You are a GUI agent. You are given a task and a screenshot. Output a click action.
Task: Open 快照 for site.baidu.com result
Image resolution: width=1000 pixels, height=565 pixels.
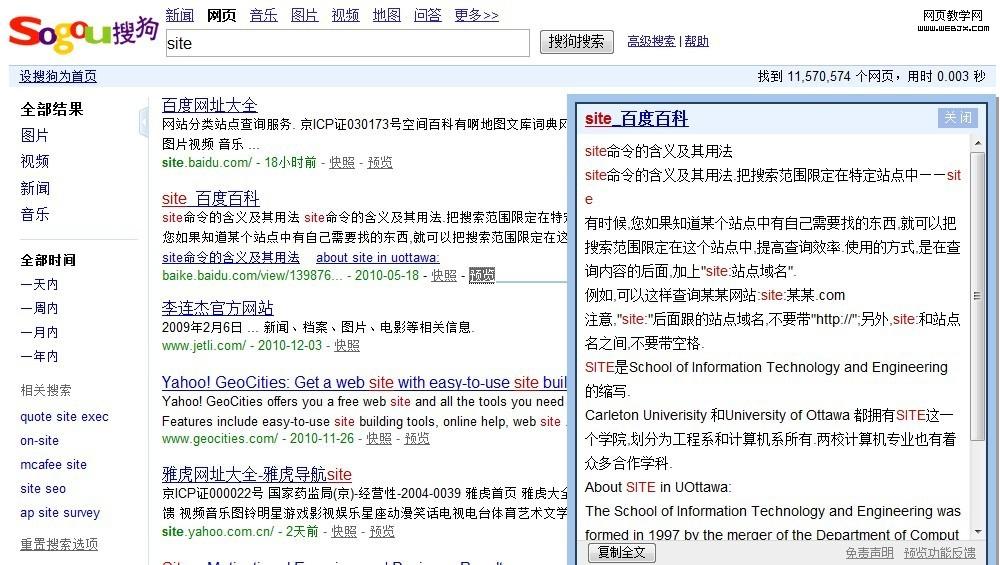342,163
